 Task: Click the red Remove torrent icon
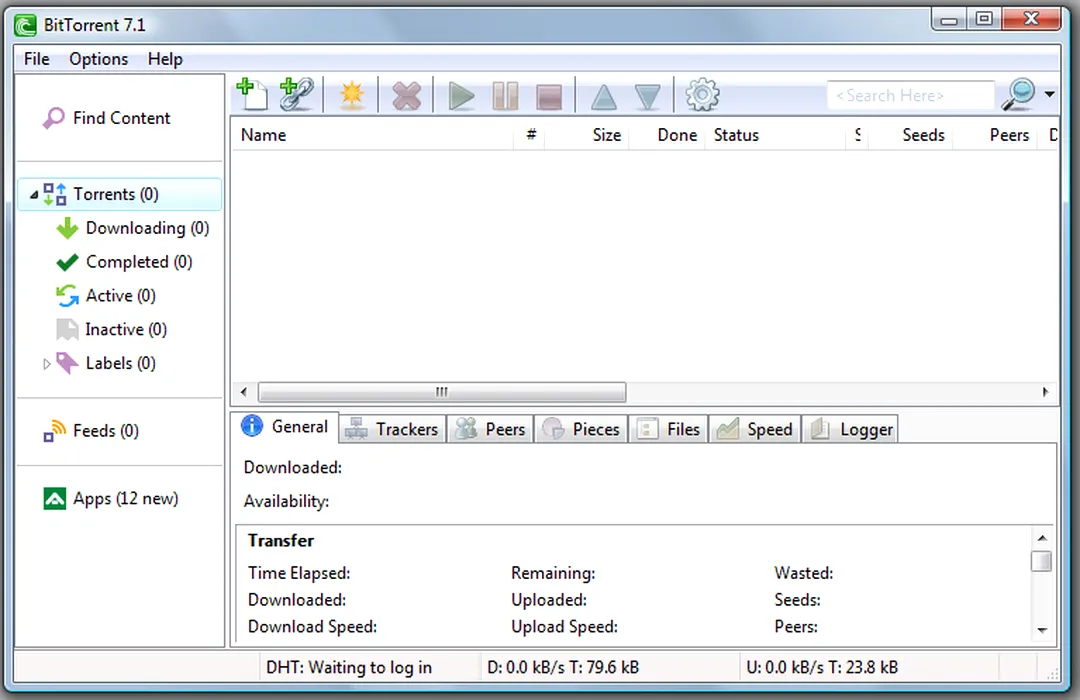[x=406, y=96]
